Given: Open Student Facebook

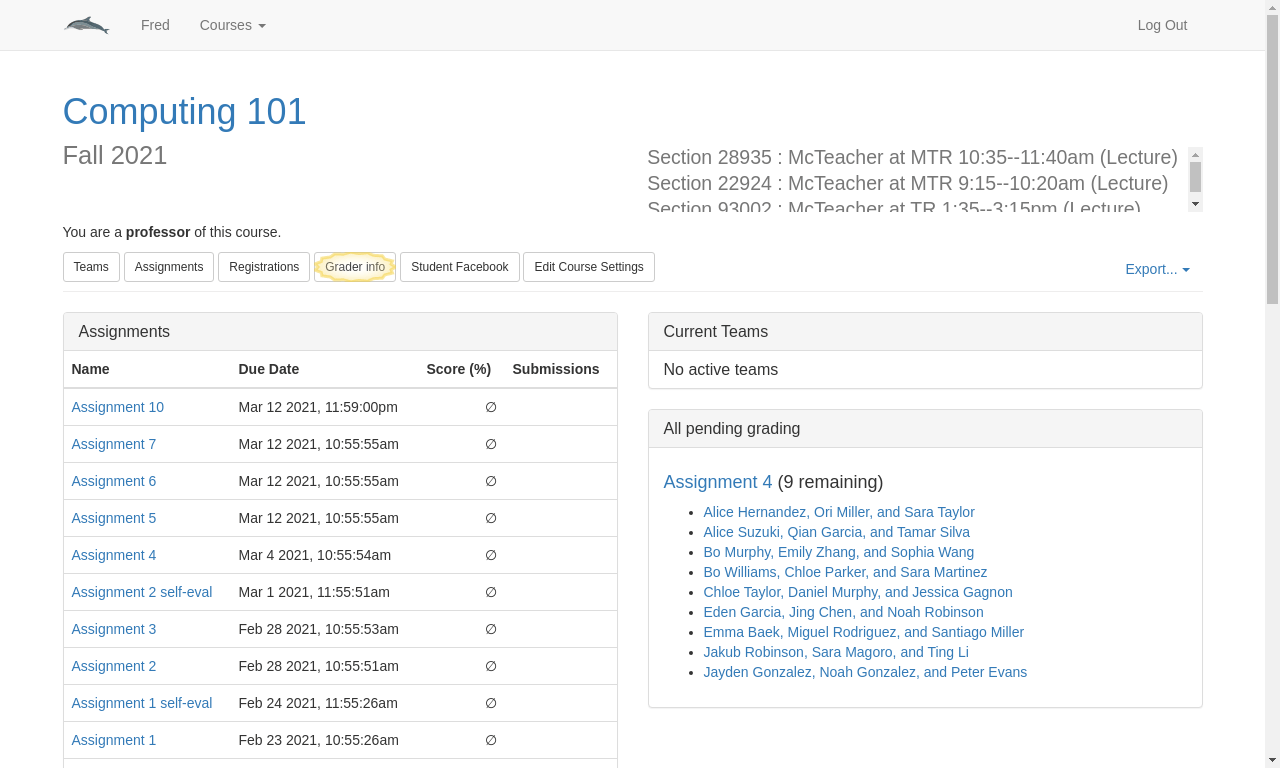Looking at the screenshot, I should (x=460, y=267).
